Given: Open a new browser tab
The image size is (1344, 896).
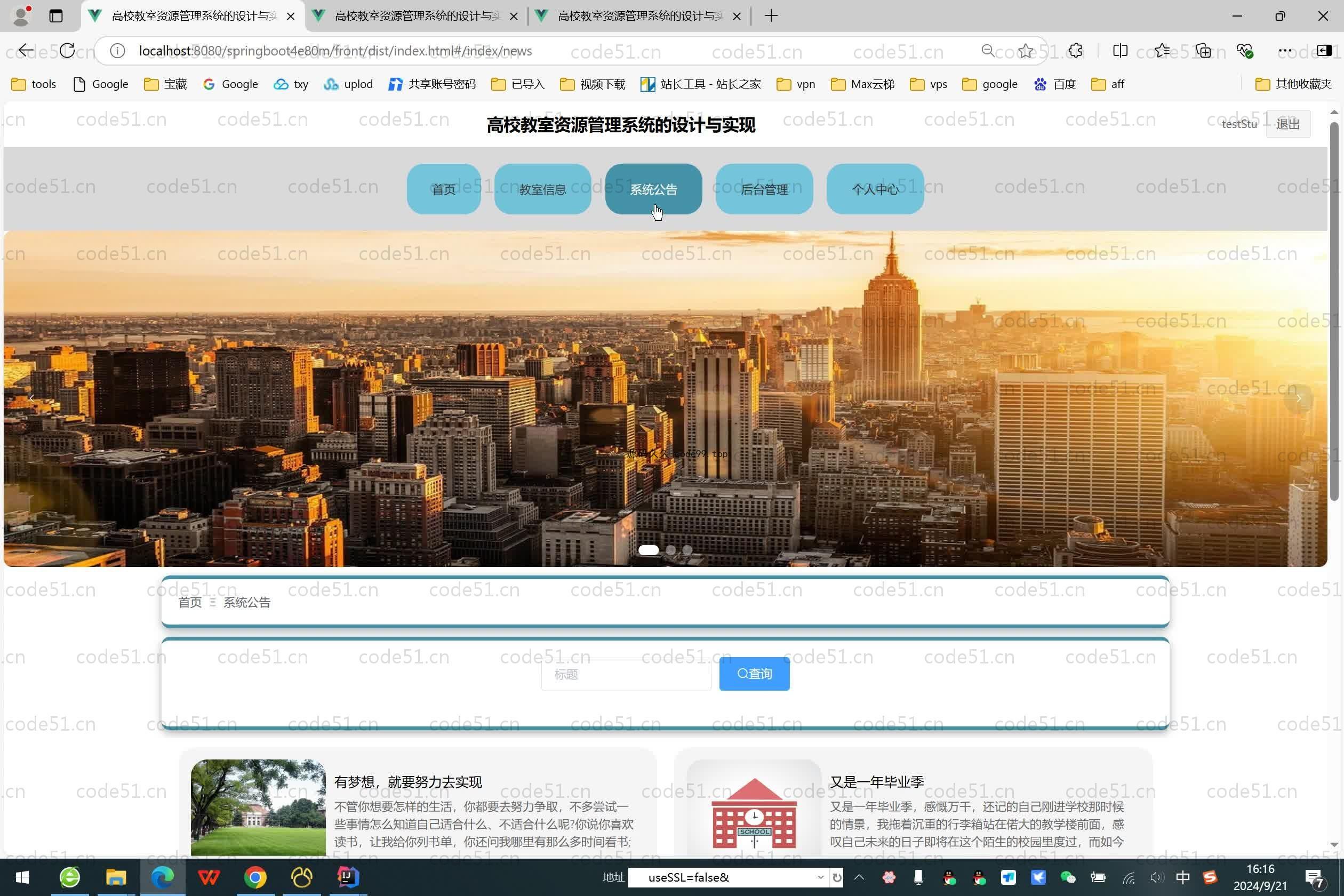Looking at the screenshot, I should [771, 16].
